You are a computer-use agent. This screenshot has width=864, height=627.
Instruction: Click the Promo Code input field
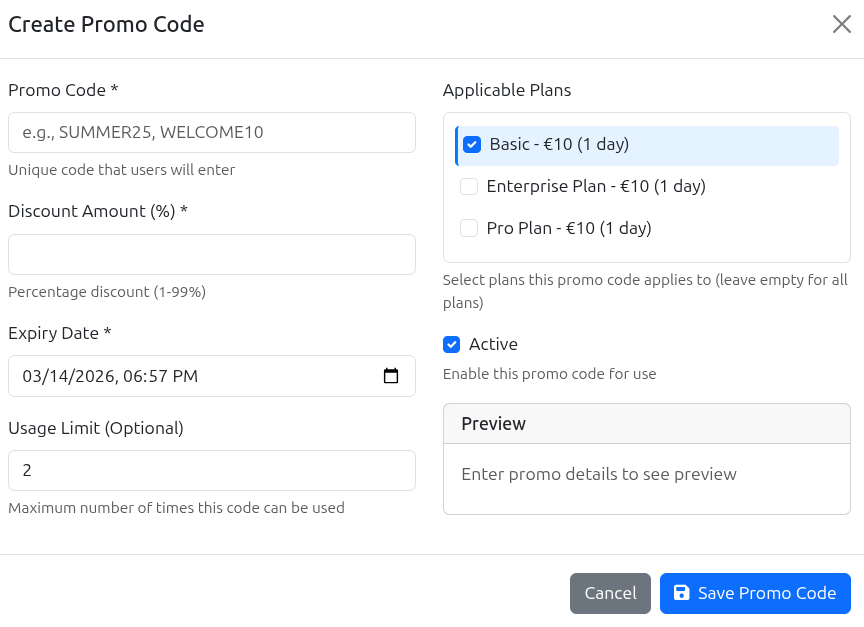(211, 132)
